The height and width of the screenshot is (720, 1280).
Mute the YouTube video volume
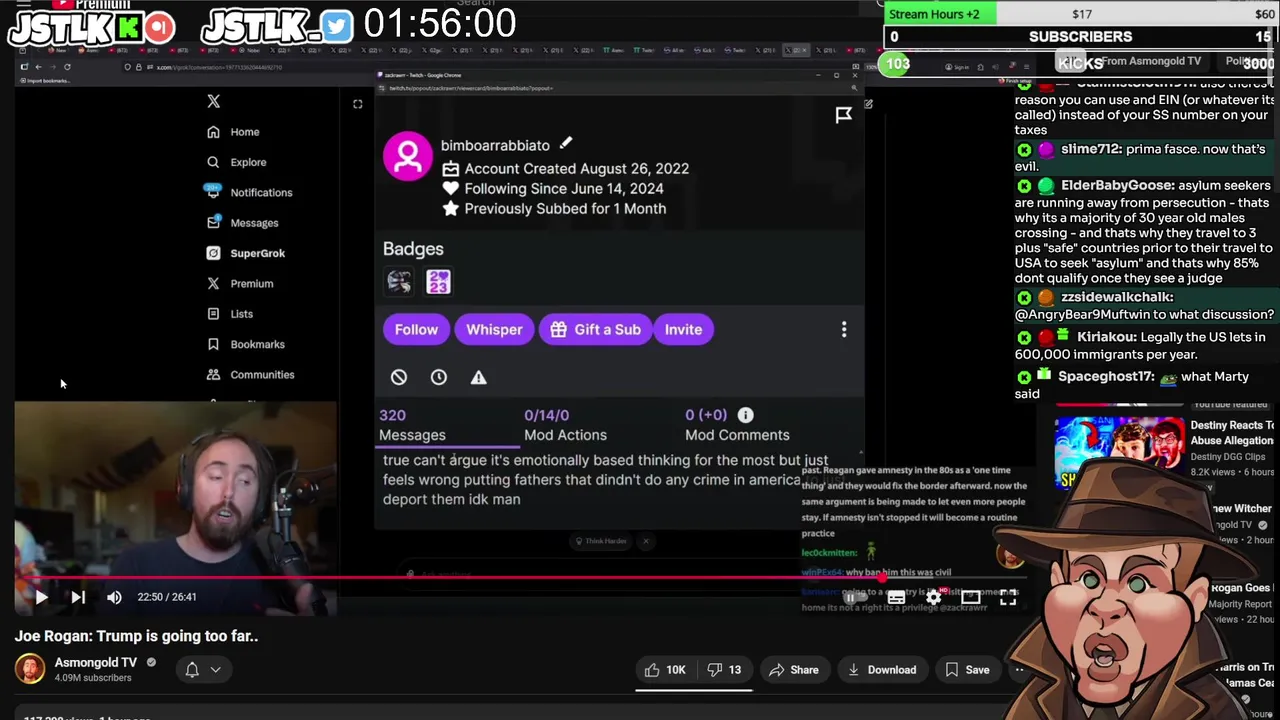[114, 597]
